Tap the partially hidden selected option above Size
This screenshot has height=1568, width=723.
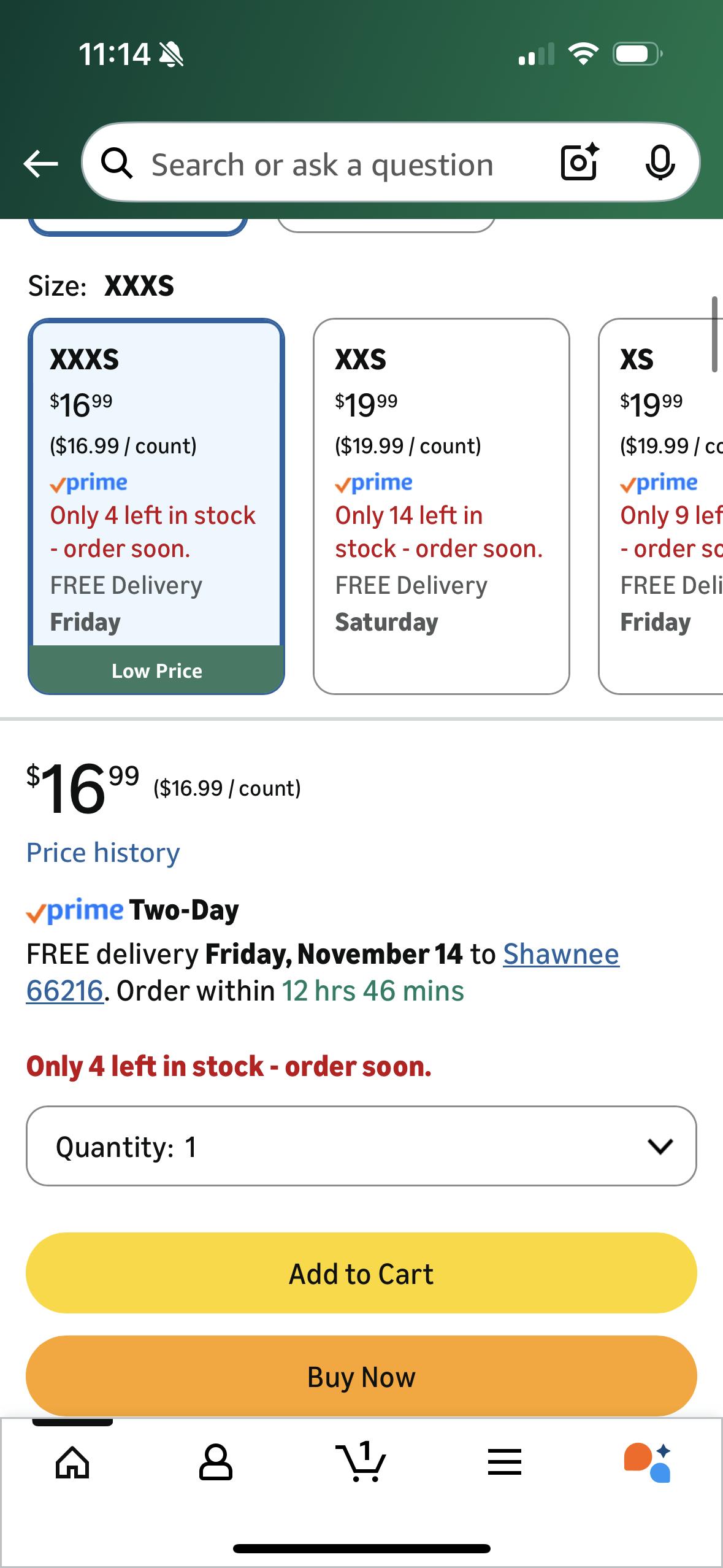(138, 226)
